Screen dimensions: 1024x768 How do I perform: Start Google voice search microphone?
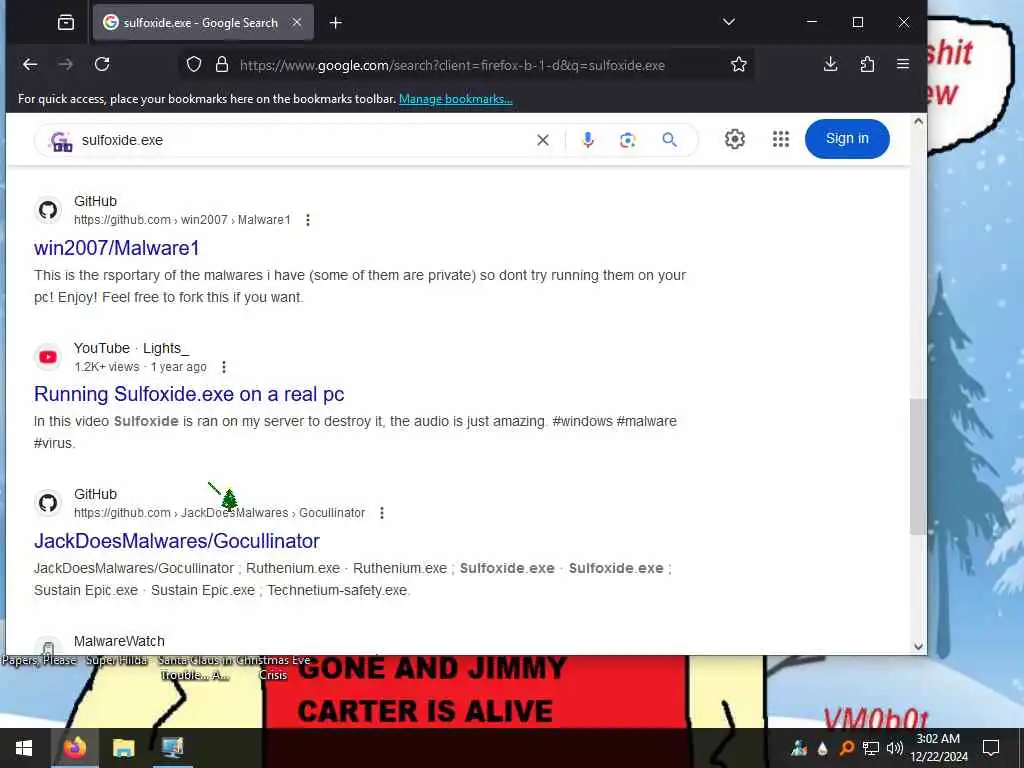click(588, 140)
